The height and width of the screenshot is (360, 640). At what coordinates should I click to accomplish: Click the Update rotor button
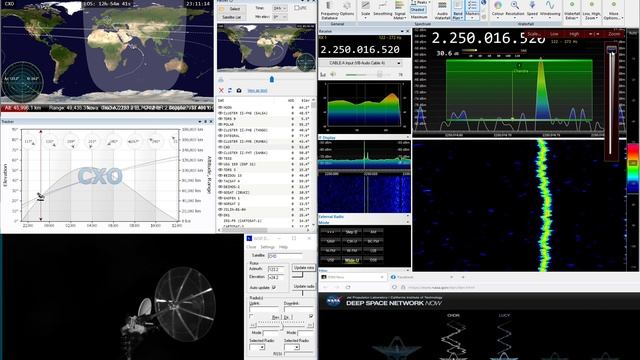(303, 268)
